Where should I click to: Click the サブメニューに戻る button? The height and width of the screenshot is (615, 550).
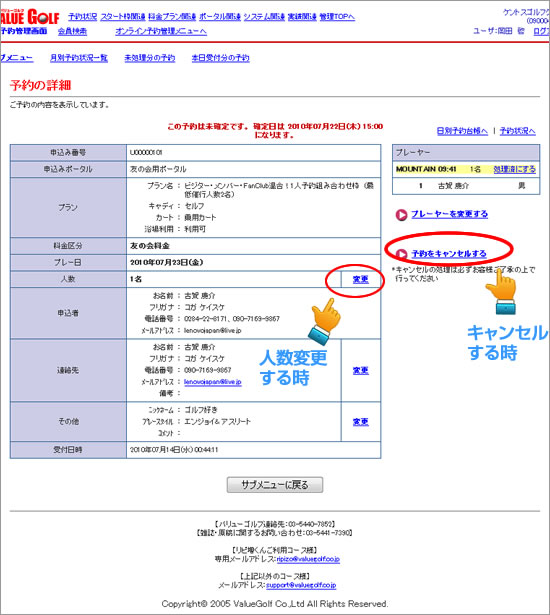click(275, 485)
